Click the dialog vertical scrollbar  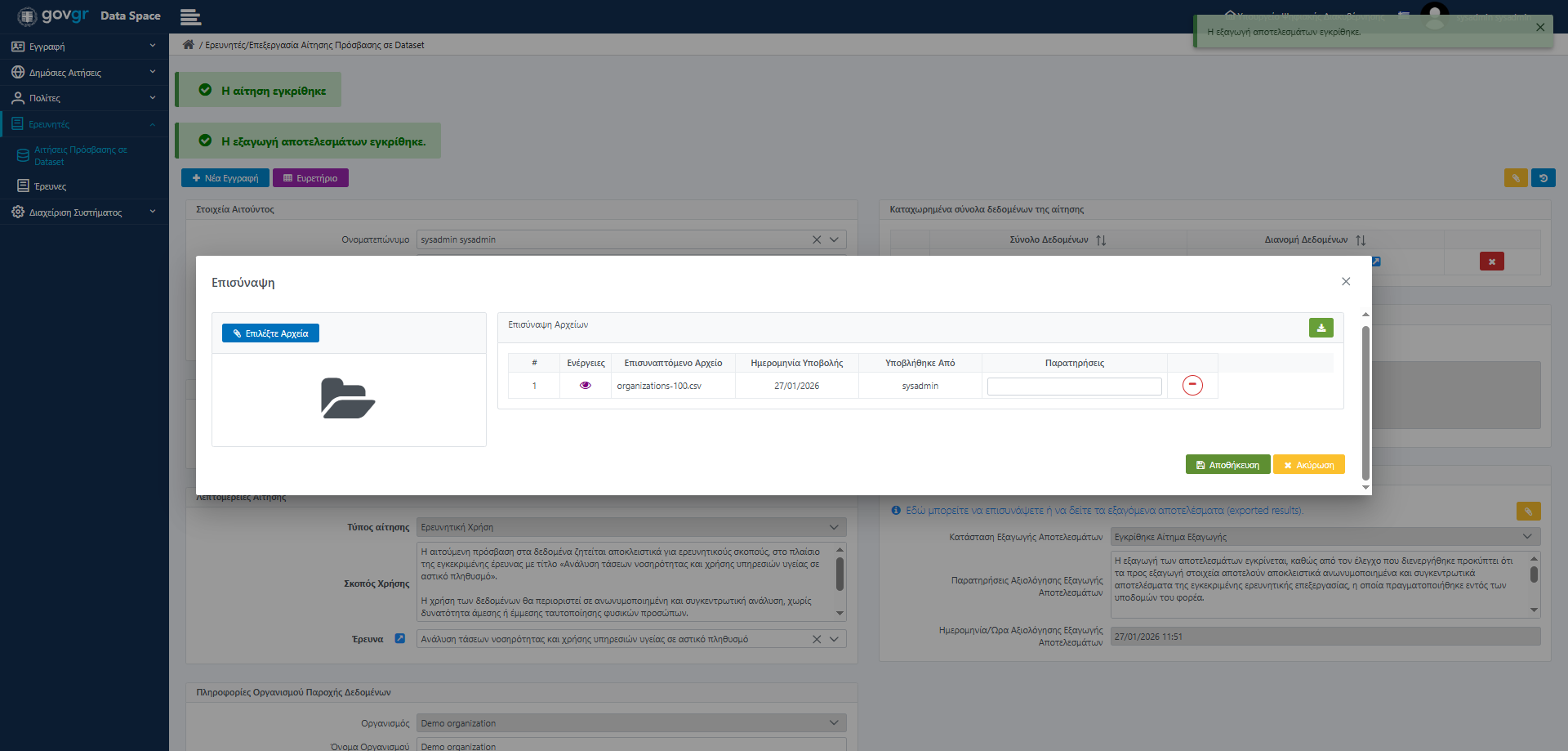click(x=1365, y=400)
